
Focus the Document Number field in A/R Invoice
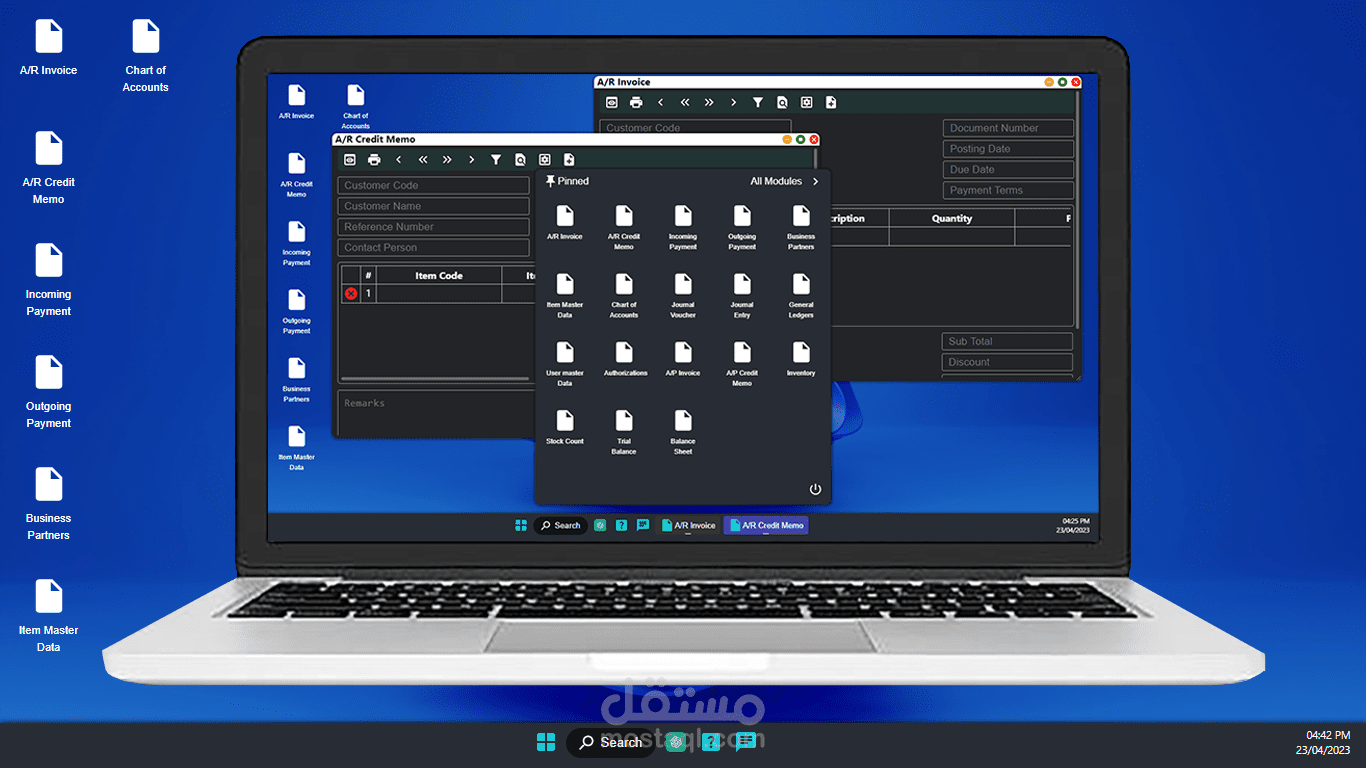click(1008, 128)
